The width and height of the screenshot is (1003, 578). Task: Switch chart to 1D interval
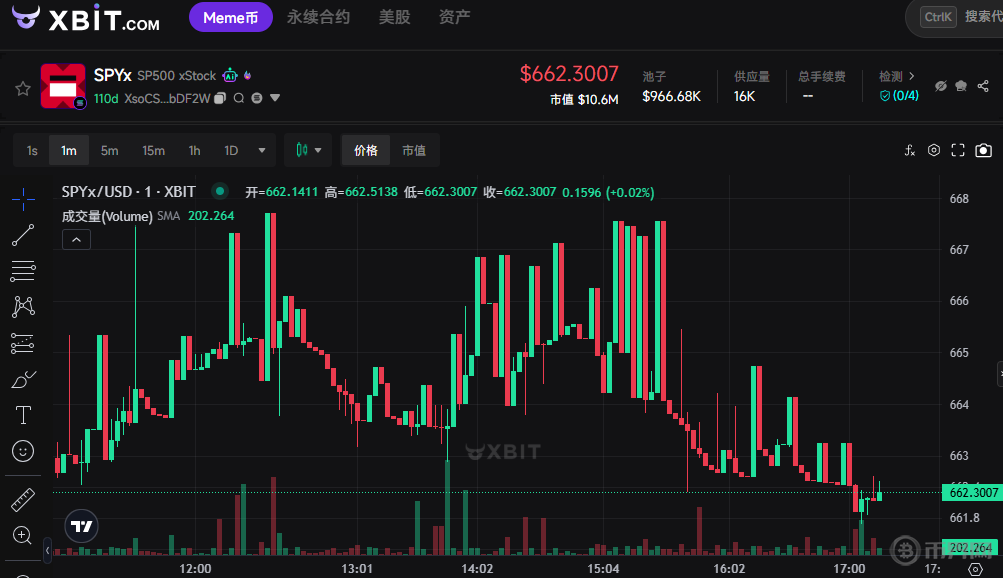tap(231, 150)
